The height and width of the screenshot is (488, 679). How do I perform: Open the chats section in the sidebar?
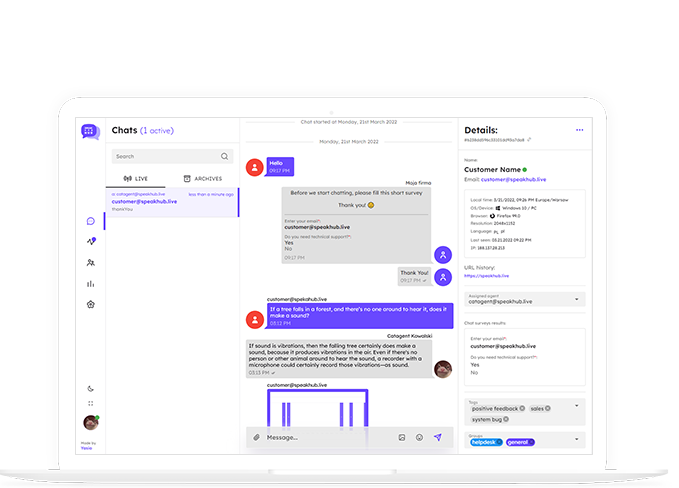pyautogui.click(x=91, y=220)
